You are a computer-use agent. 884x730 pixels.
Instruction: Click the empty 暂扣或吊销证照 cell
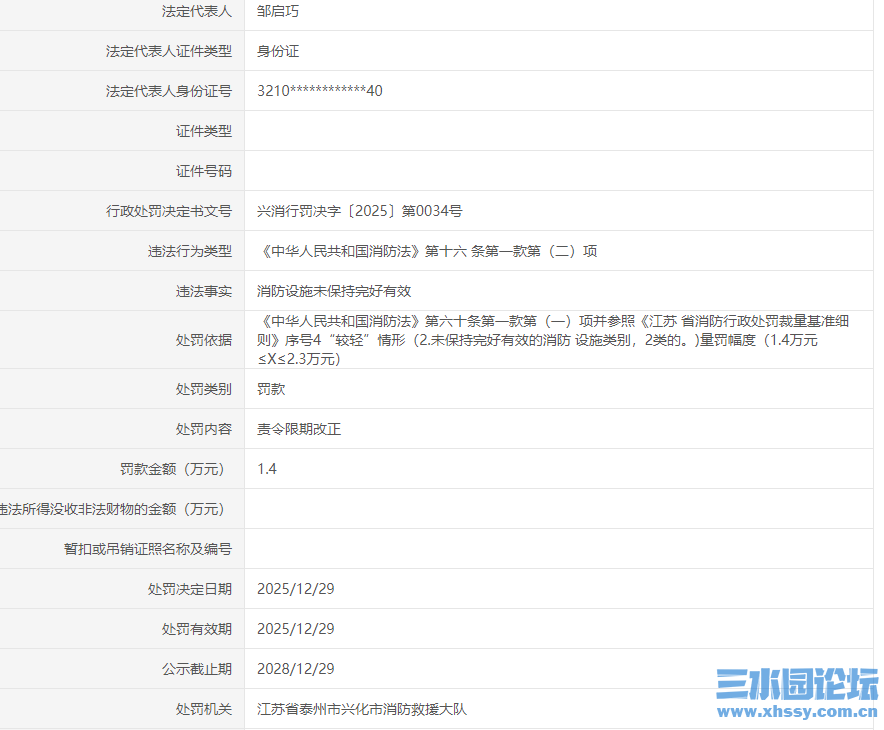pos(400,548)
